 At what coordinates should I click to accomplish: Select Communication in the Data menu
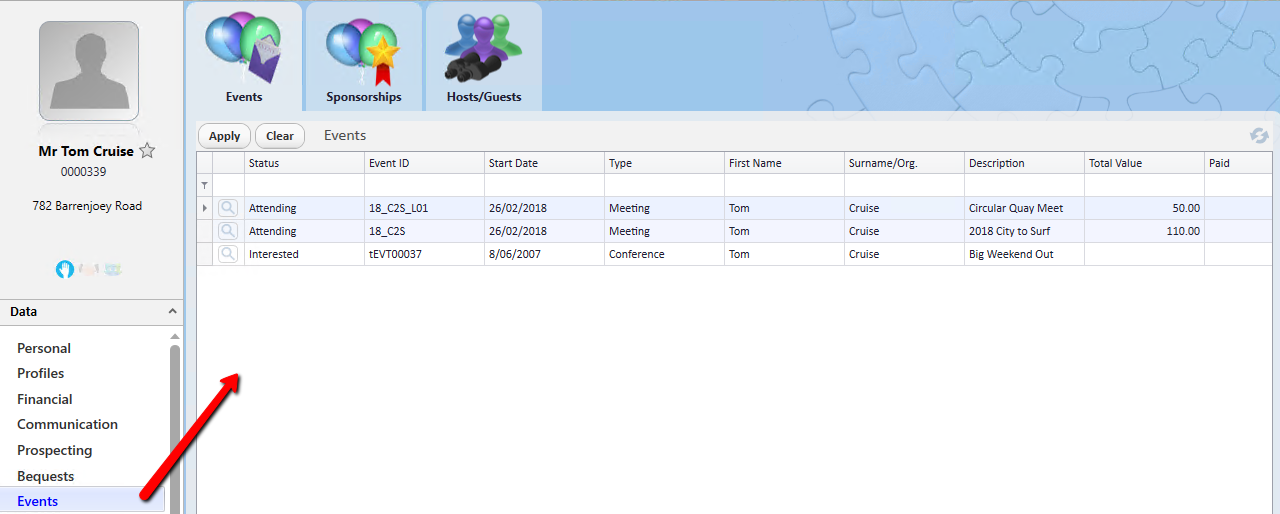pyautogui.click(x=68, y=424)
